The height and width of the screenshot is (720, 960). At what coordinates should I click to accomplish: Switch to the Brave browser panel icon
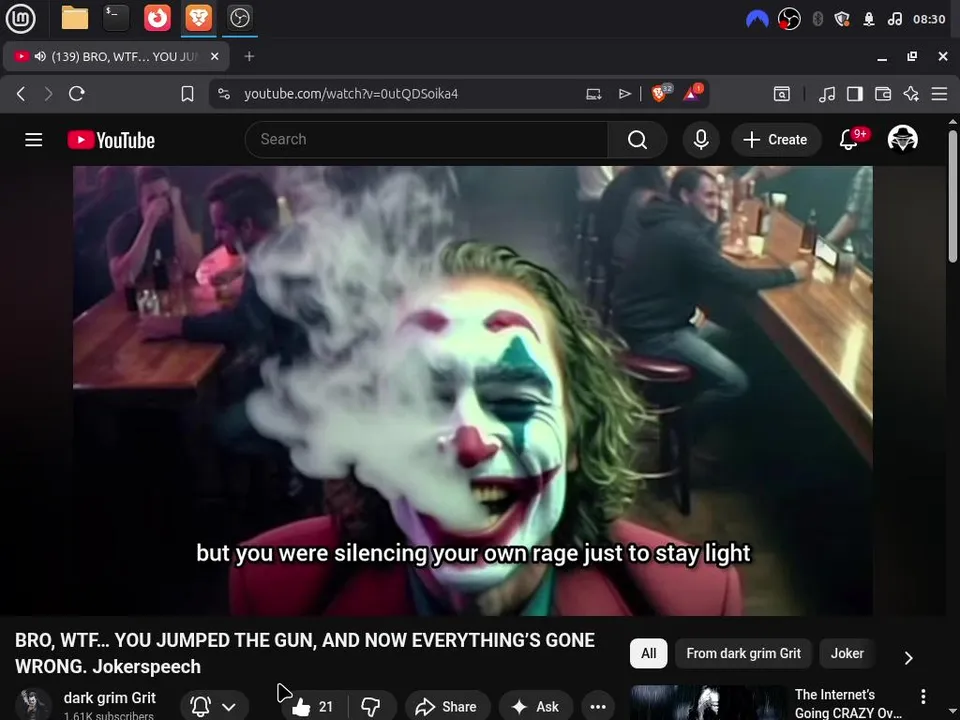click(198, 18)
